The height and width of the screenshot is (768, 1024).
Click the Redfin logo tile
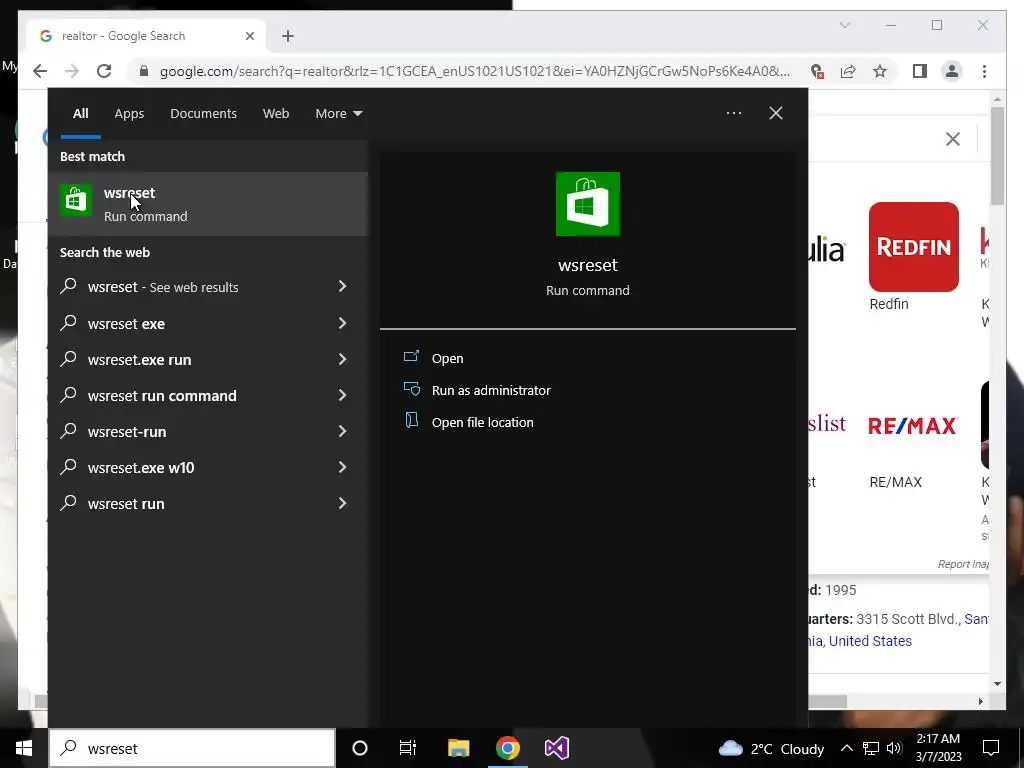pyautogui.click(x=914, y=246)
